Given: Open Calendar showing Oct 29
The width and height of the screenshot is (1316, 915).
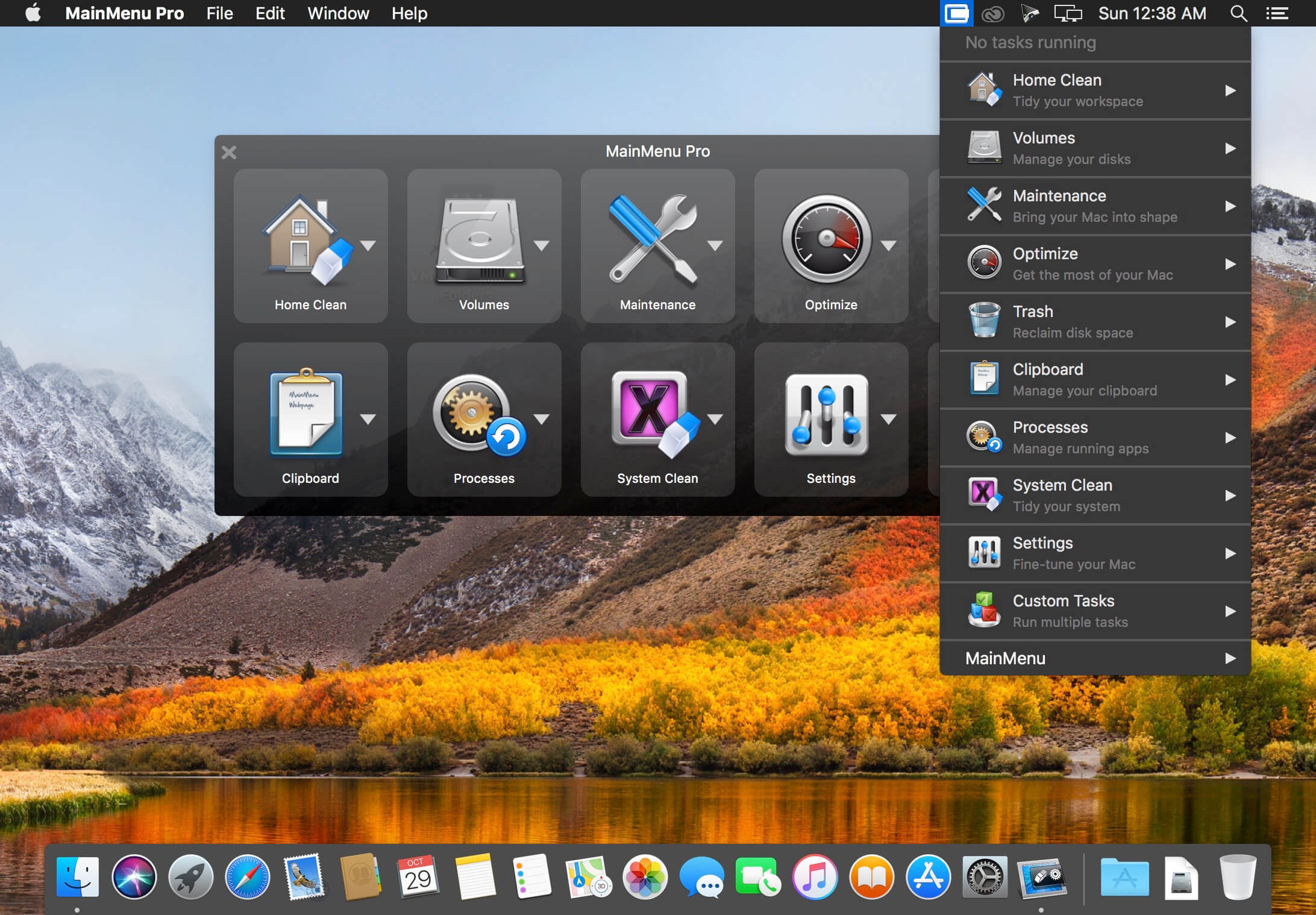Looking at the screenshot, I should (418, 876).
